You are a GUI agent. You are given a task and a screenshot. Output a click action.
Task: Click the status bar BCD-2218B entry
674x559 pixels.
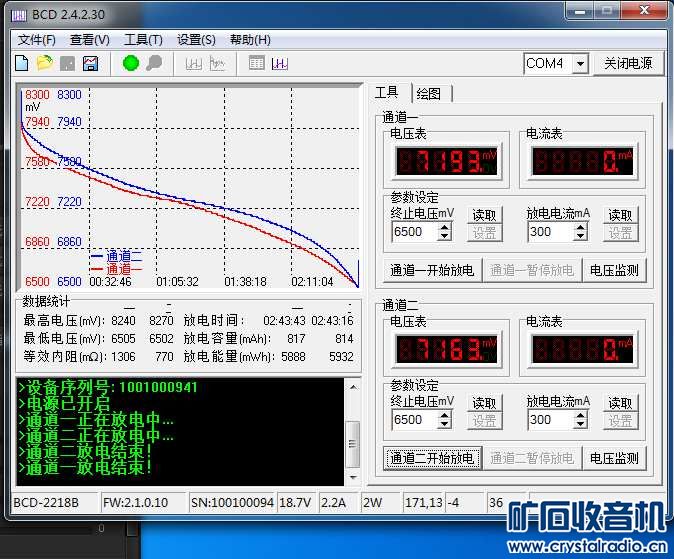click(55, 502)
